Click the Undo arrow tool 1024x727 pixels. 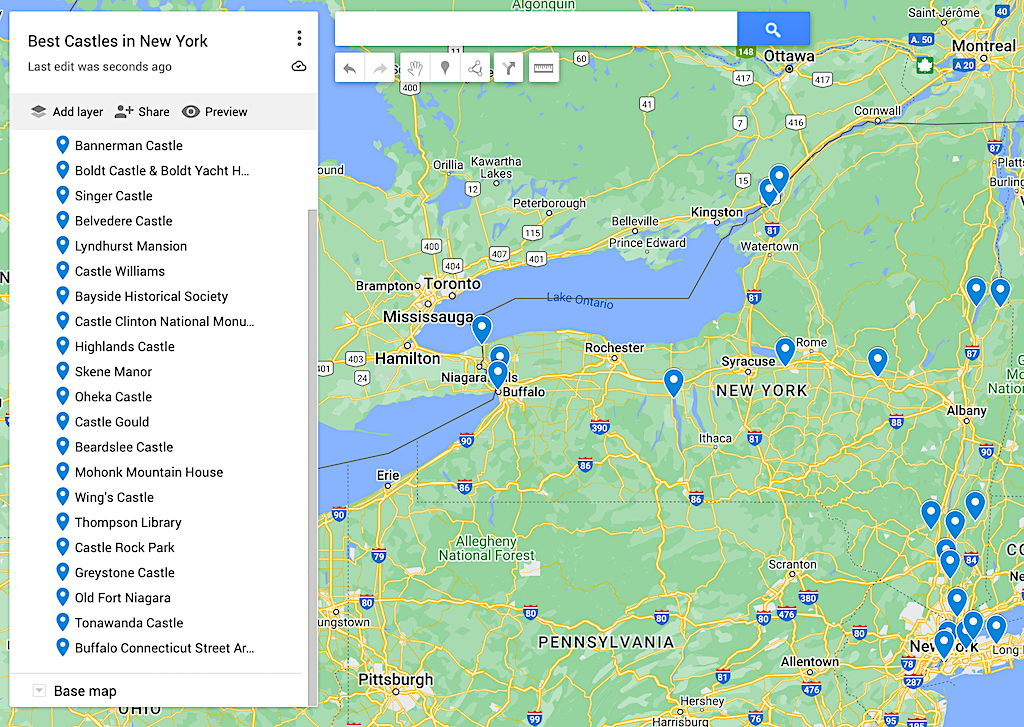(x=349, y=68)
